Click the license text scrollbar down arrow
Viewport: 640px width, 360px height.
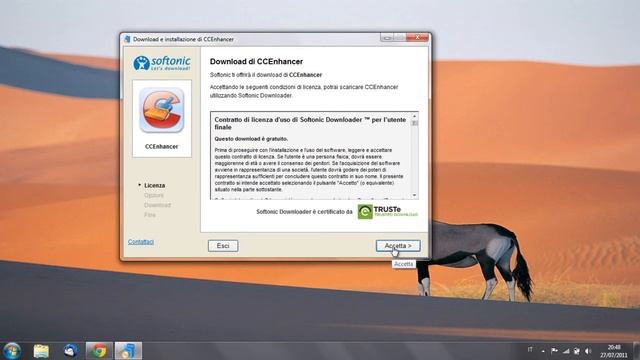click(414, 195)
